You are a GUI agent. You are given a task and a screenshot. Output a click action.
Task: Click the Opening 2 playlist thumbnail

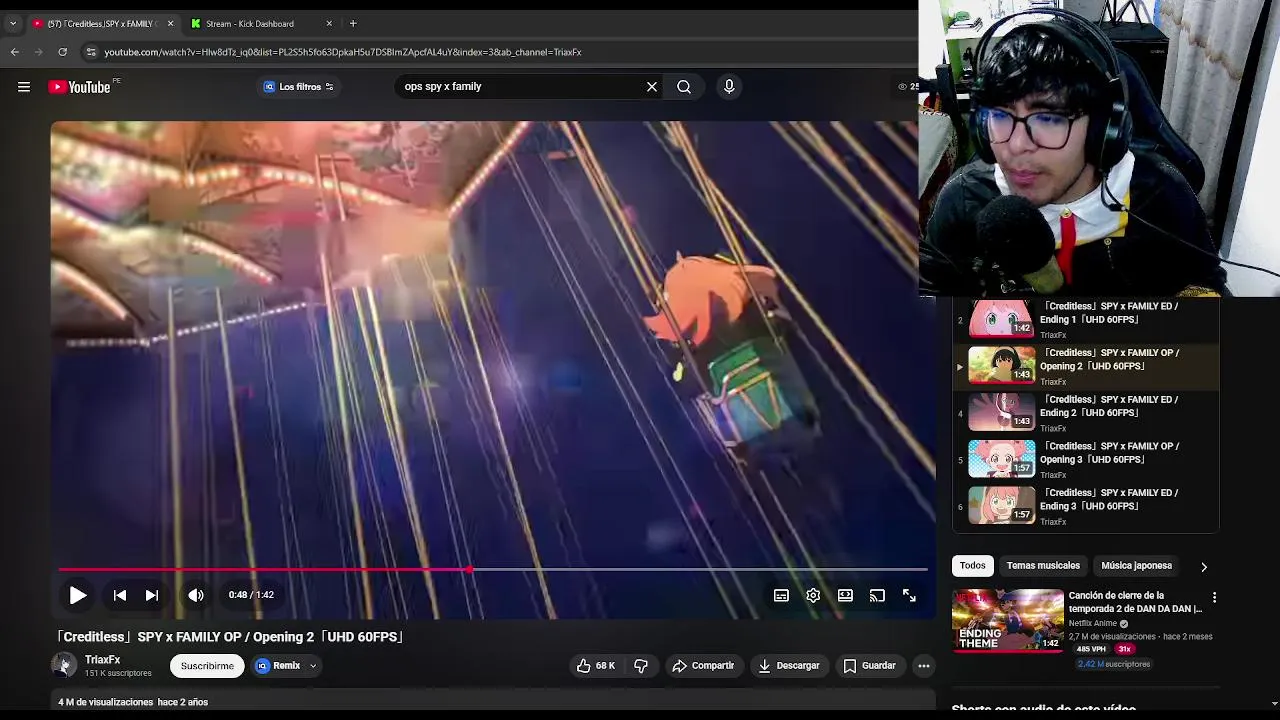(1001, 365)
